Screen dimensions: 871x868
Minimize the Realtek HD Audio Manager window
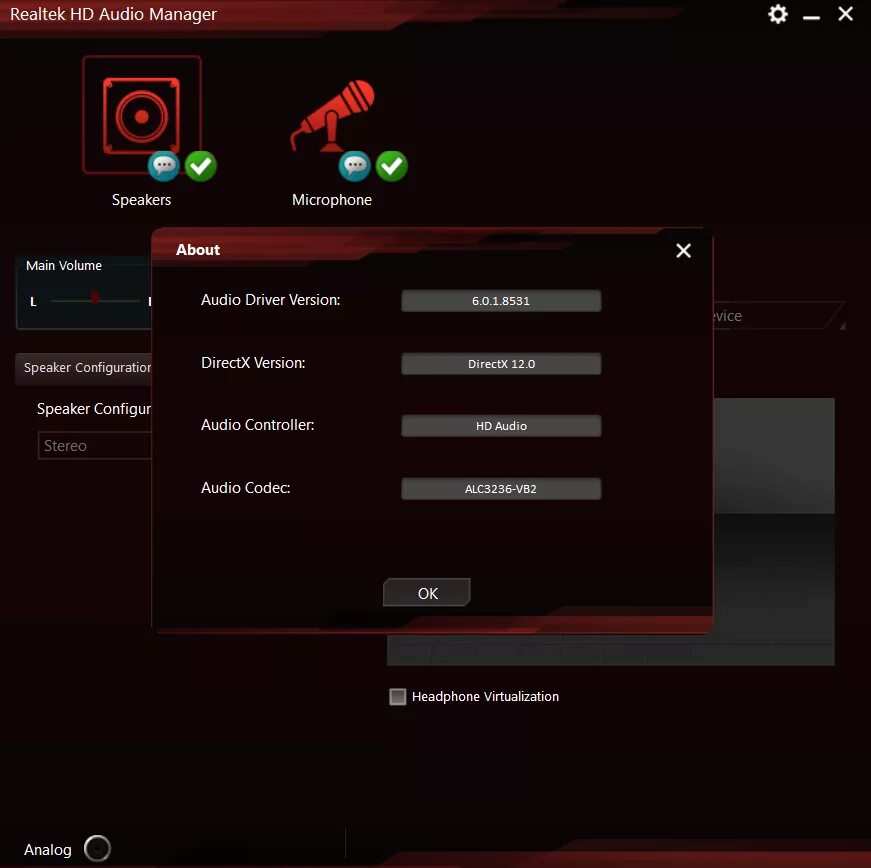pos(811,17)
